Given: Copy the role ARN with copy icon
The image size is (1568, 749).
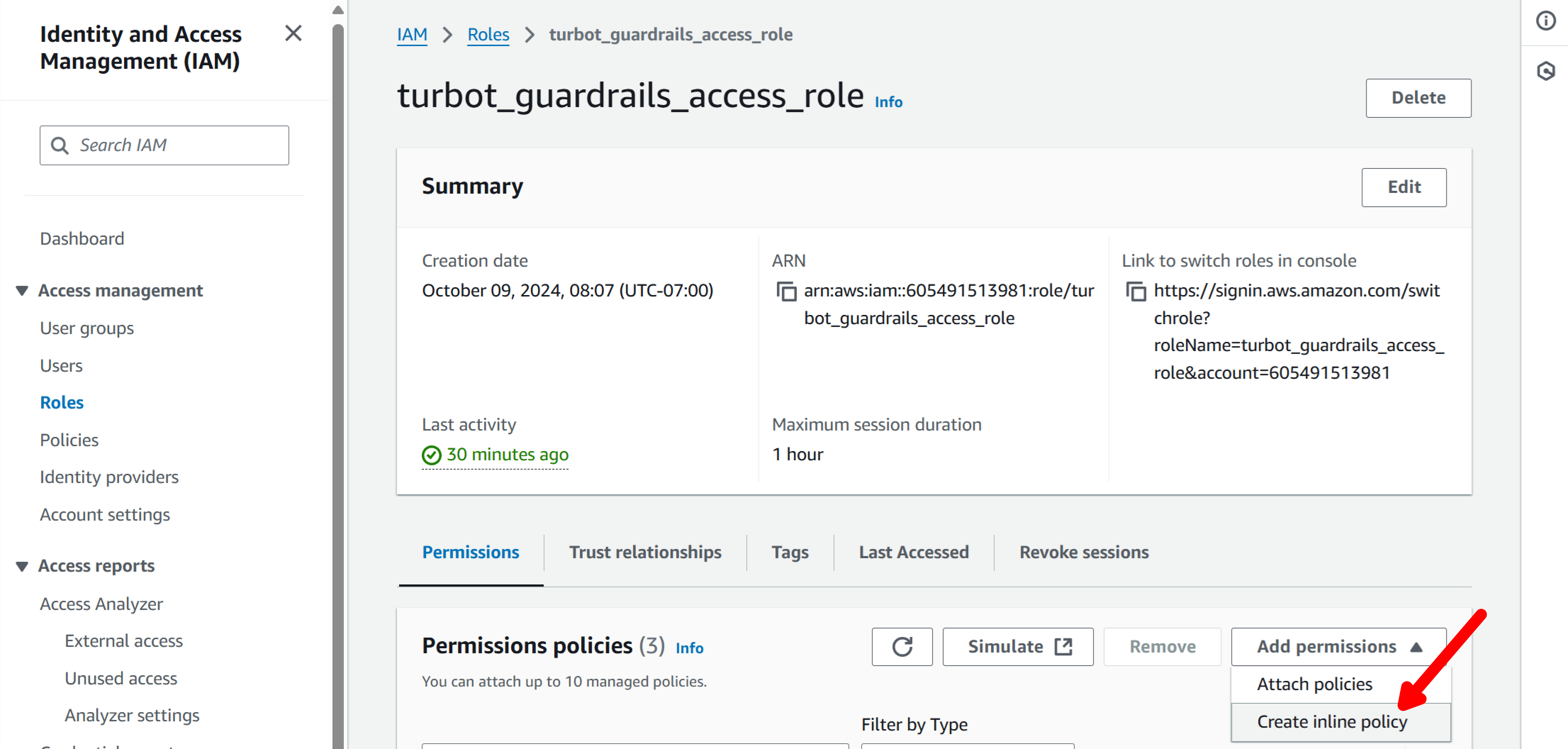Looking at the screenshot, I should click(x=786, y=292).
